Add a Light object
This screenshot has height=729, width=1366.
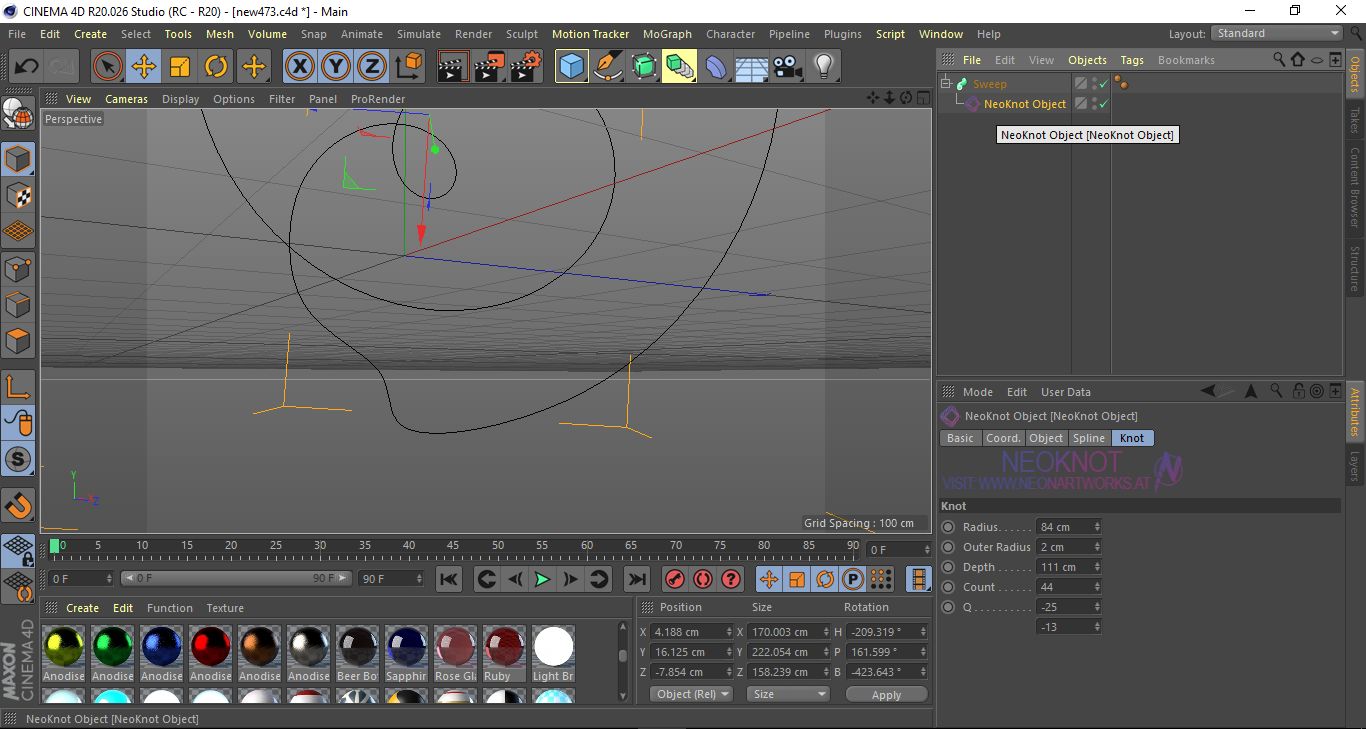[x=823, y=67]
